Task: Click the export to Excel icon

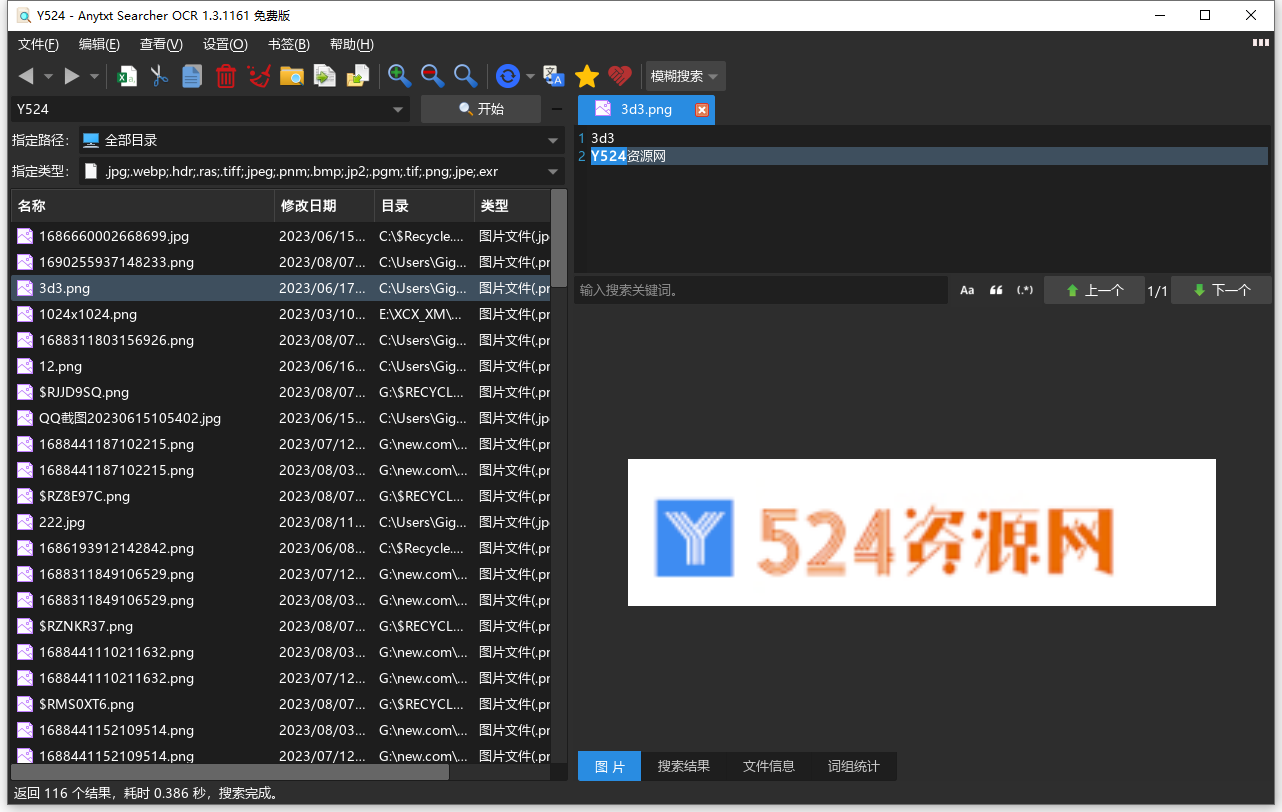Action: (x=127, y=76)
